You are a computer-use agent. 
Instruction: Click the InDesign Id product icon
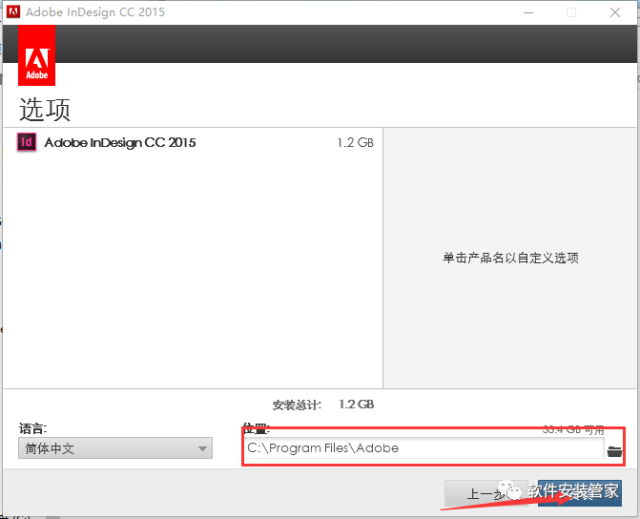point(27,143)
